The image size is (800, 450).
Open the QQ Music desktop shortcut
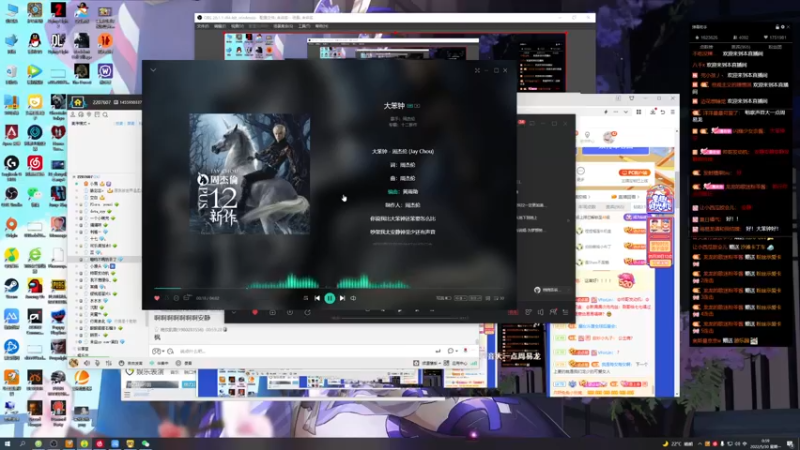[x=11, y=258]
